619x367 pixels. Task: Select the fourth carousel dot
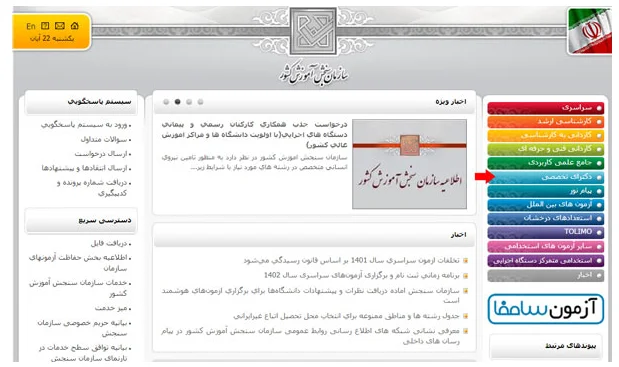[x=201, y=102]
